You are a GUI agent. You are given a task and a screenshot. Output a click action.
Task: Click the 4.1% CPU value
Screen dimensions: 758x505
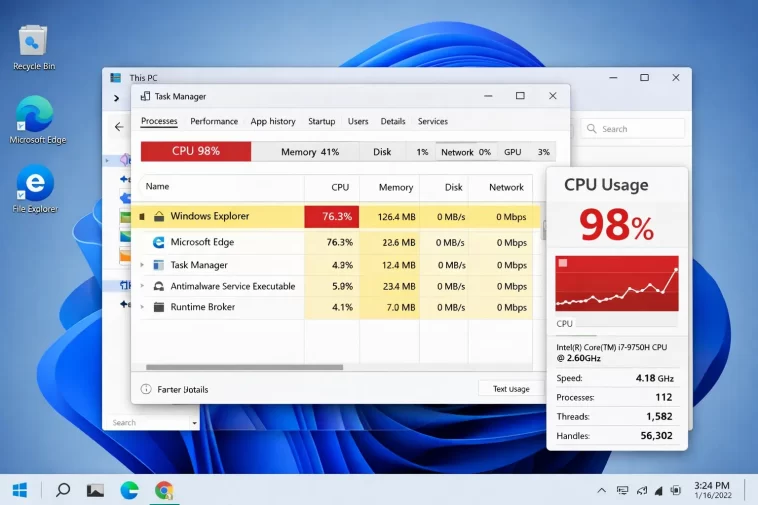click(x=342, y=307)
